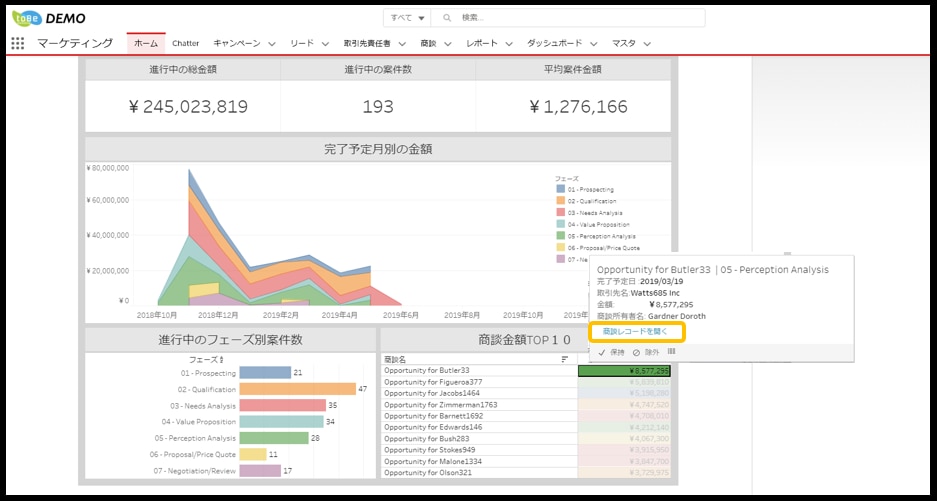Click the search magnifier icon

click(447, 18)
